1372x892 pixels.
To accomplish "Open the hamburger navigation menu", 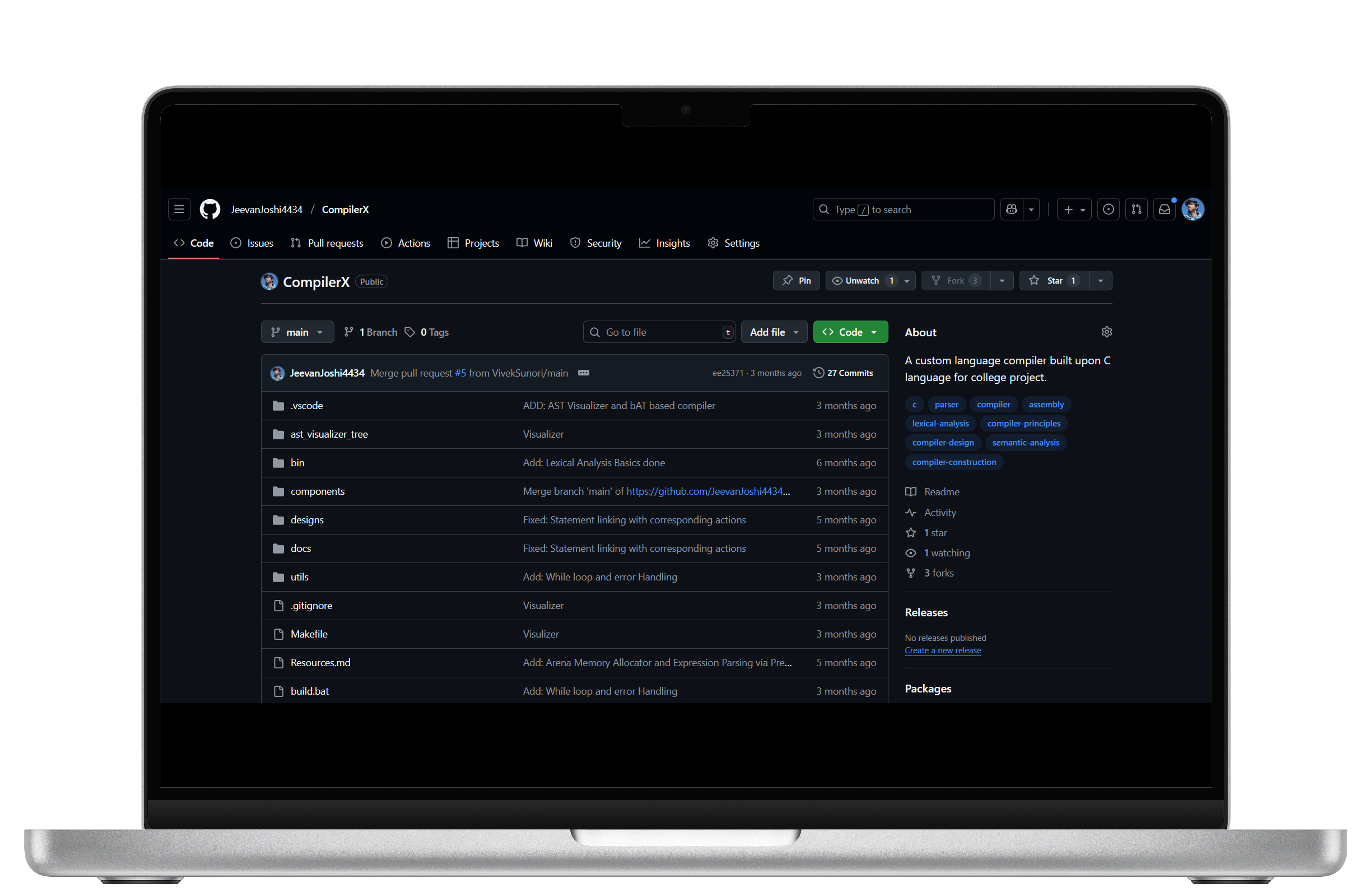I will (x=179, y=209).
